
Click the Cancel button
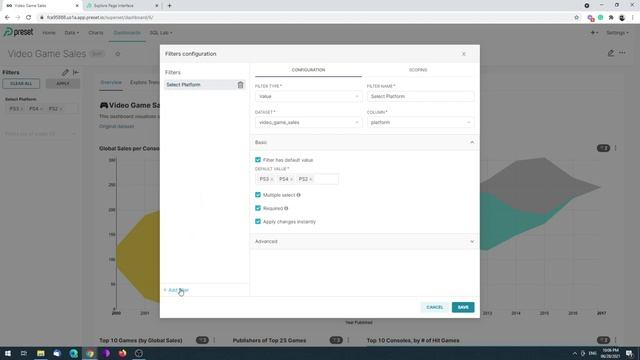pos(434,307)
